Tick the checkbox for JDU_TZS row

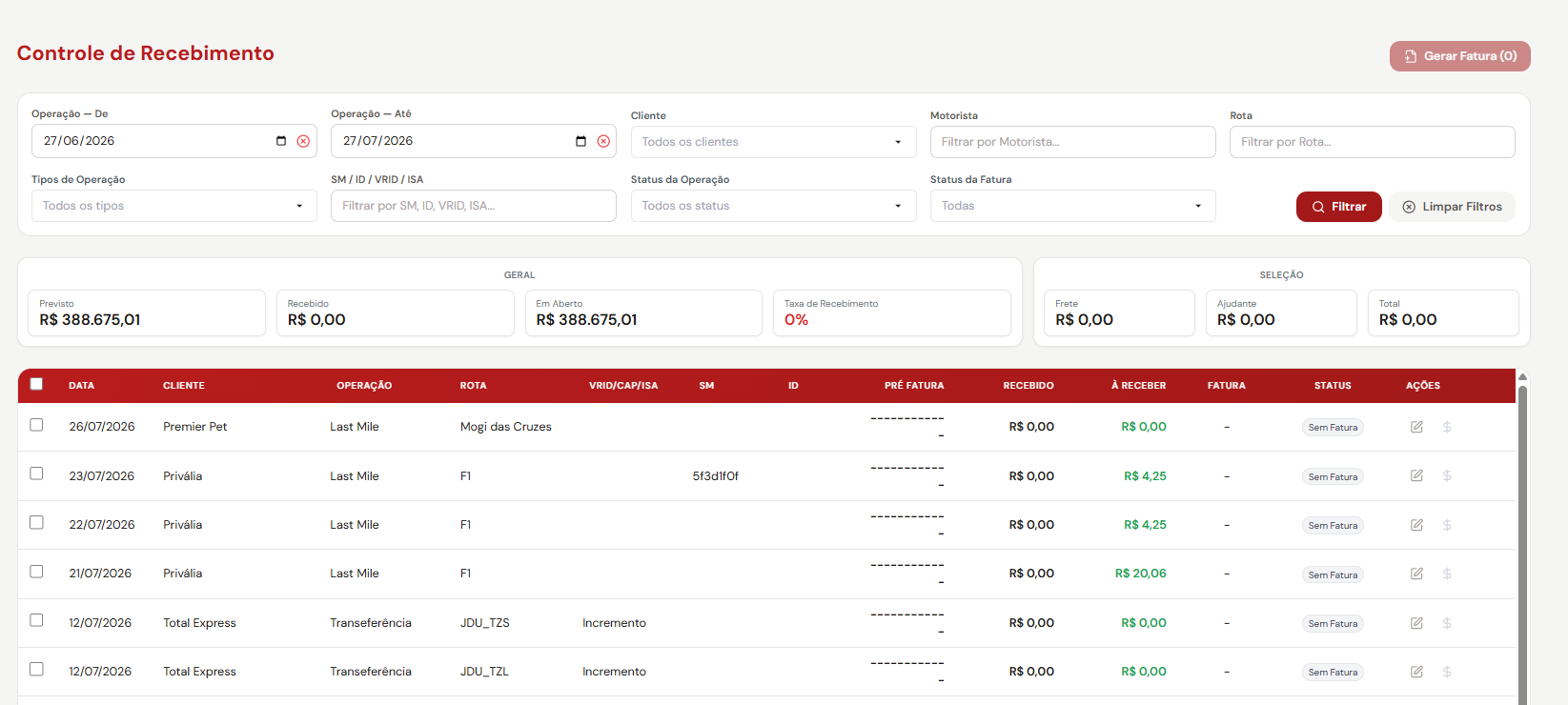[36, 620]
